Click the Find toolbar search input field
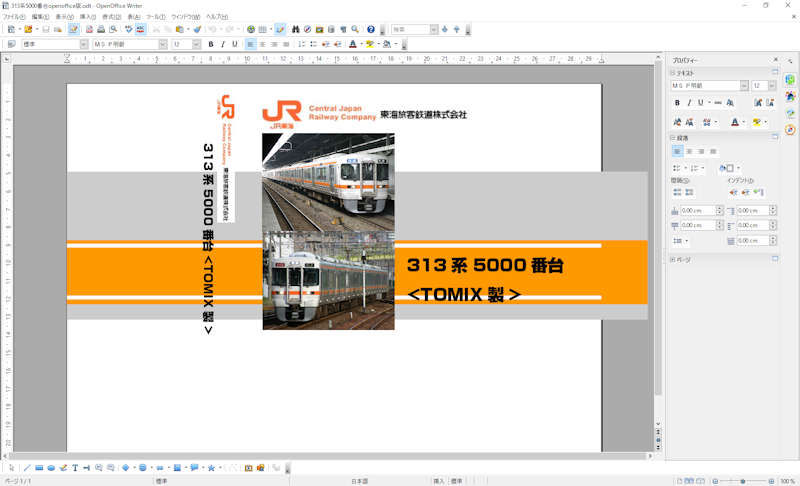 [x=411, y=30]
